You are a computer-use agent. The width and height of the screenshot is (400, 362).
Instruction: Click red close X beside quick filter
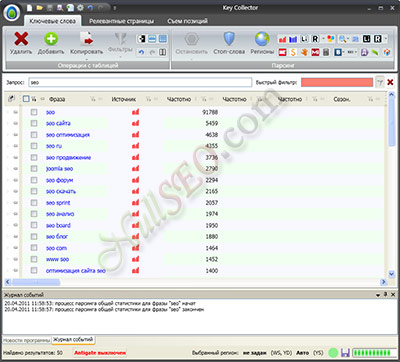coord(390,82)
